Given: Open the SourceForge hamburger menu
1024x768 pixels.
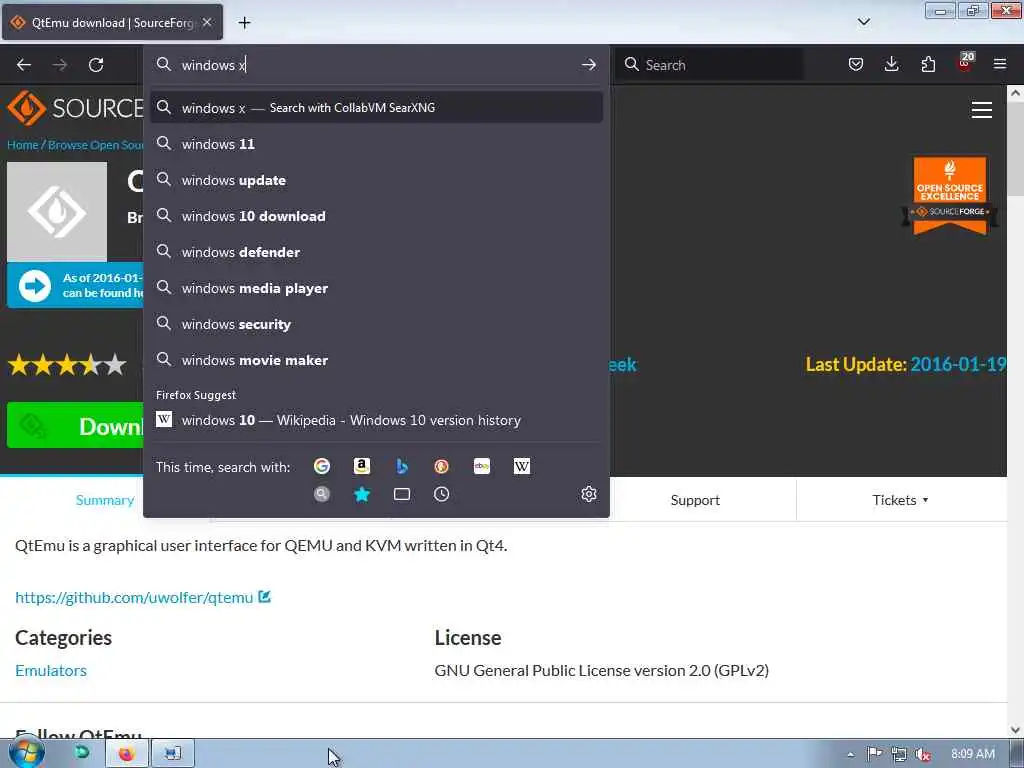Looking at the screenshot, I should point(982,110).
